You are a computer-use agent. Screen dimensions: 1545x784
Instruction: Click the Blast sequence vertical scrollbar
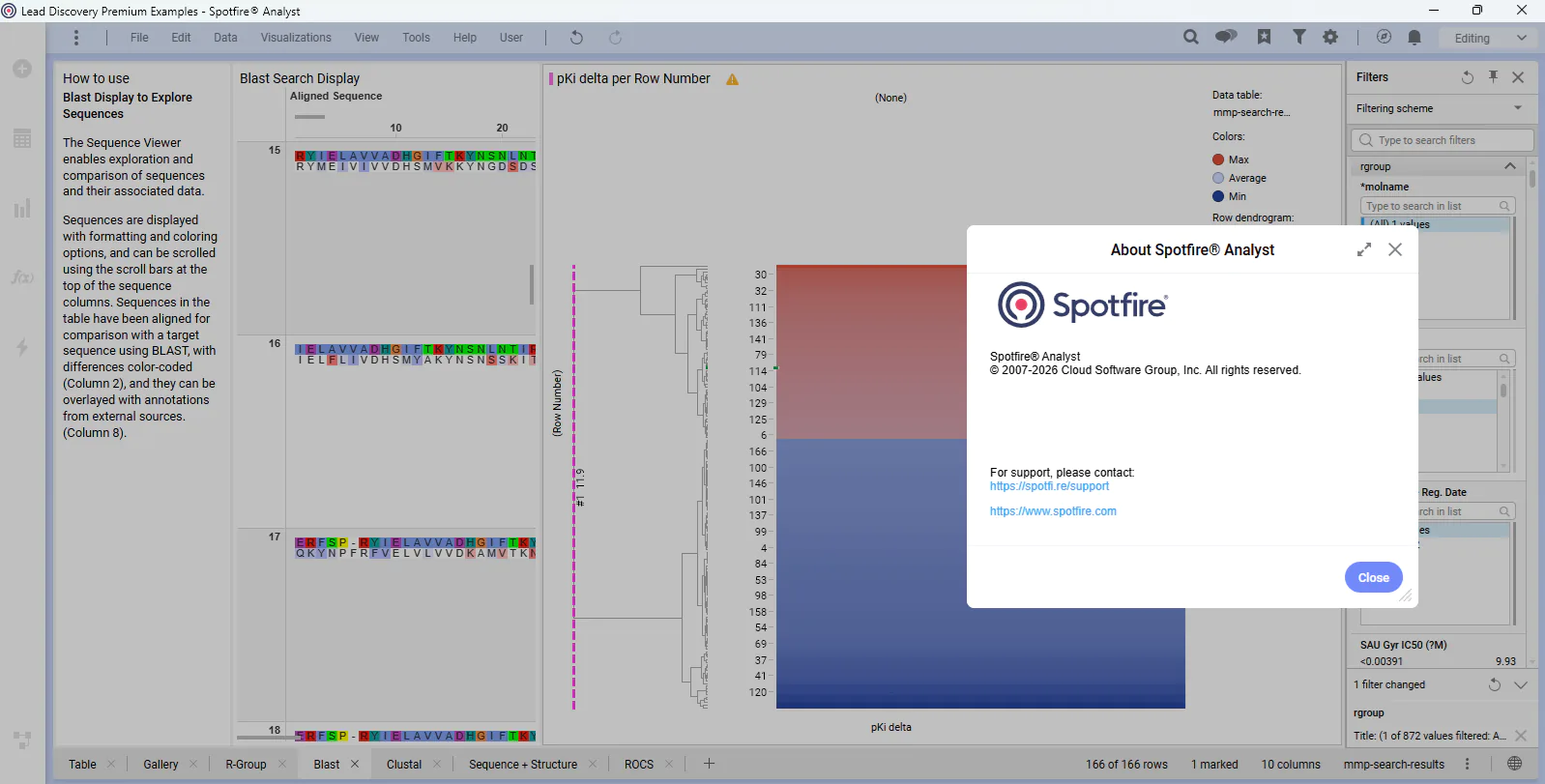click(x=531, y=285)
